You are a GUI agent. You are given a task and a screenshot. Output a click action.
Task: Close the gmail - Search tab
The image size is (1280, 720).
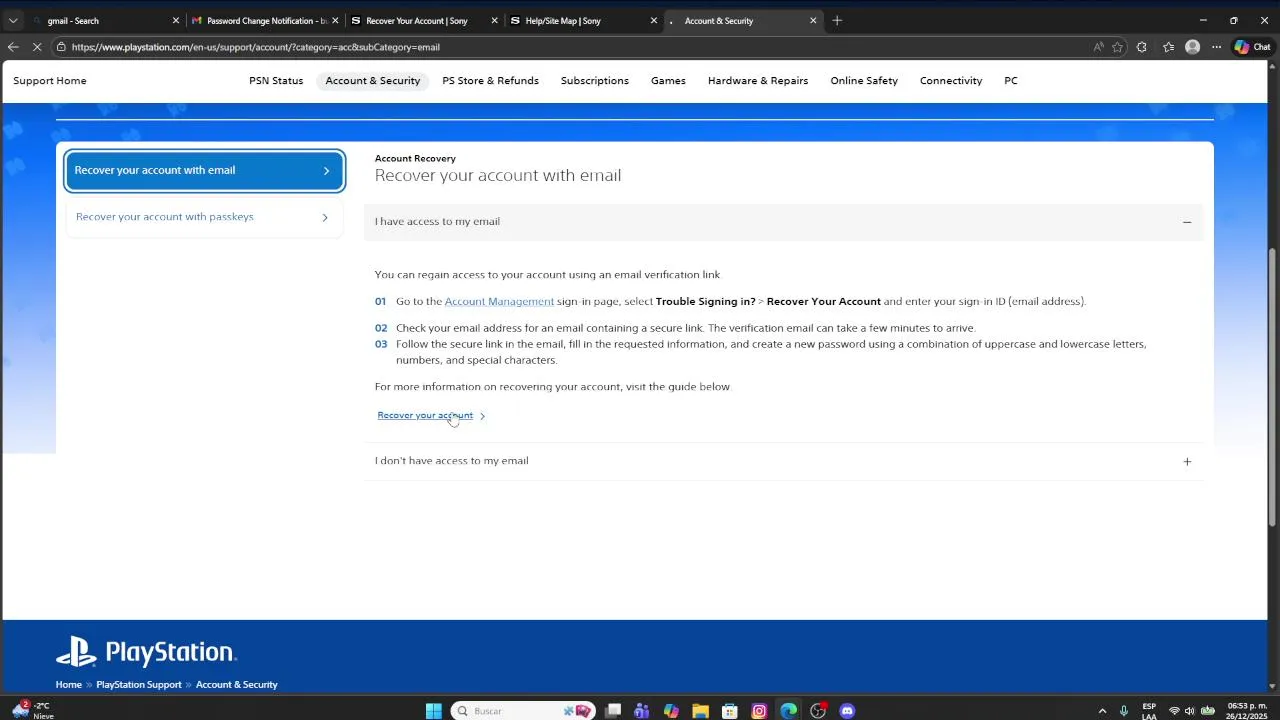point(175,20)
